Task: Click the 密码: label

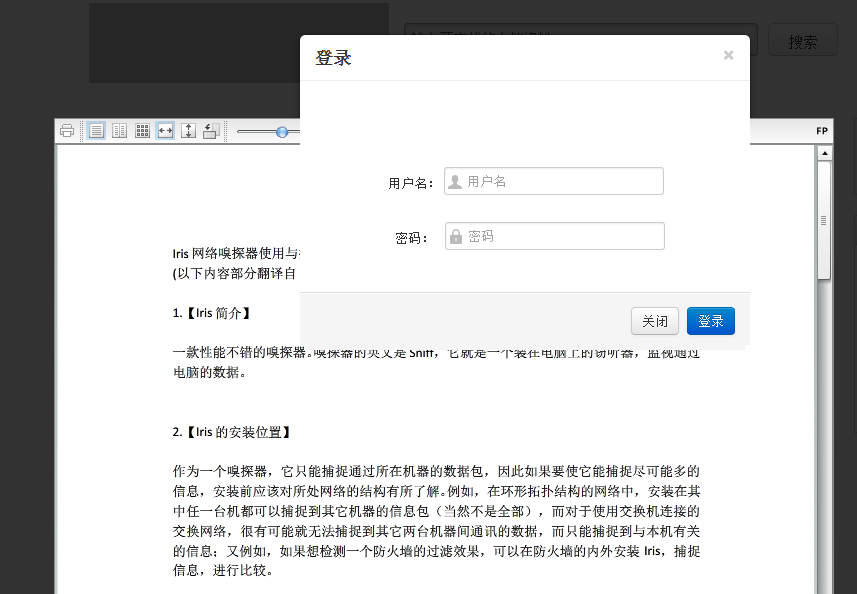Action: 412,238
